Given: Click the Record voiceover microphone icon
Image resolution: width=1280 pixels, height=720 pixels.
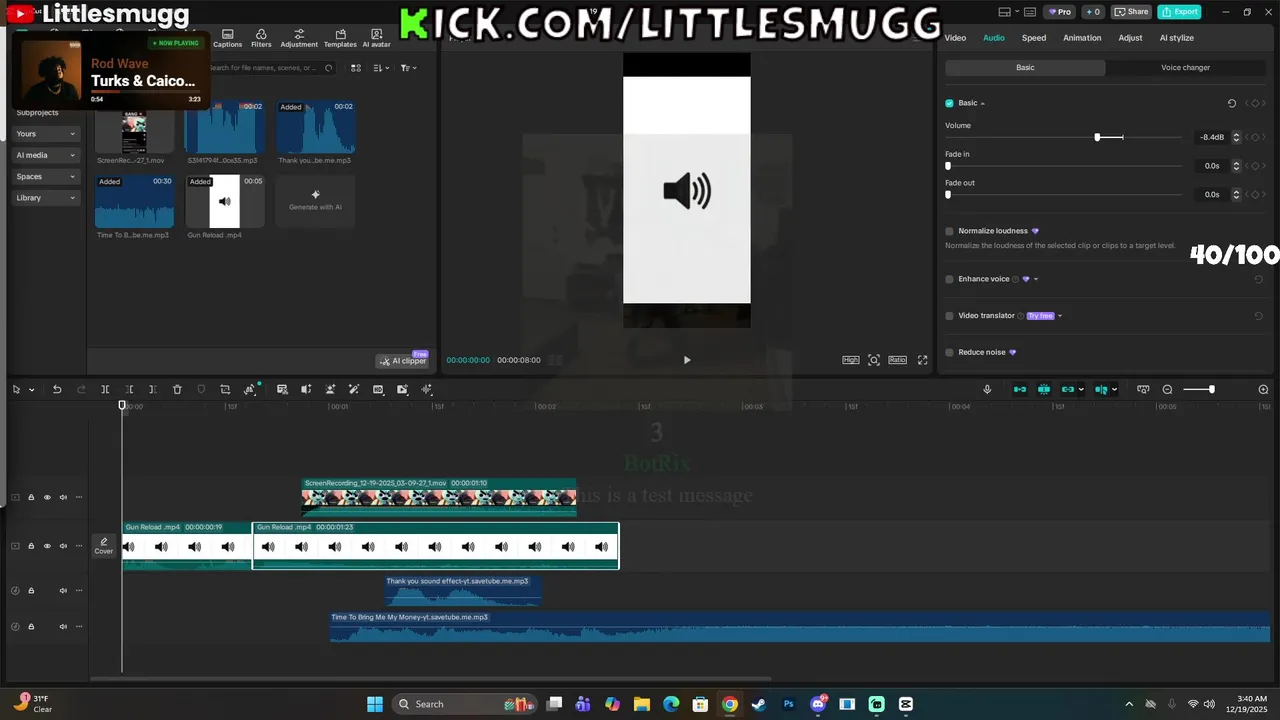Looking at the screenshot, I should (x=987, y=389).
